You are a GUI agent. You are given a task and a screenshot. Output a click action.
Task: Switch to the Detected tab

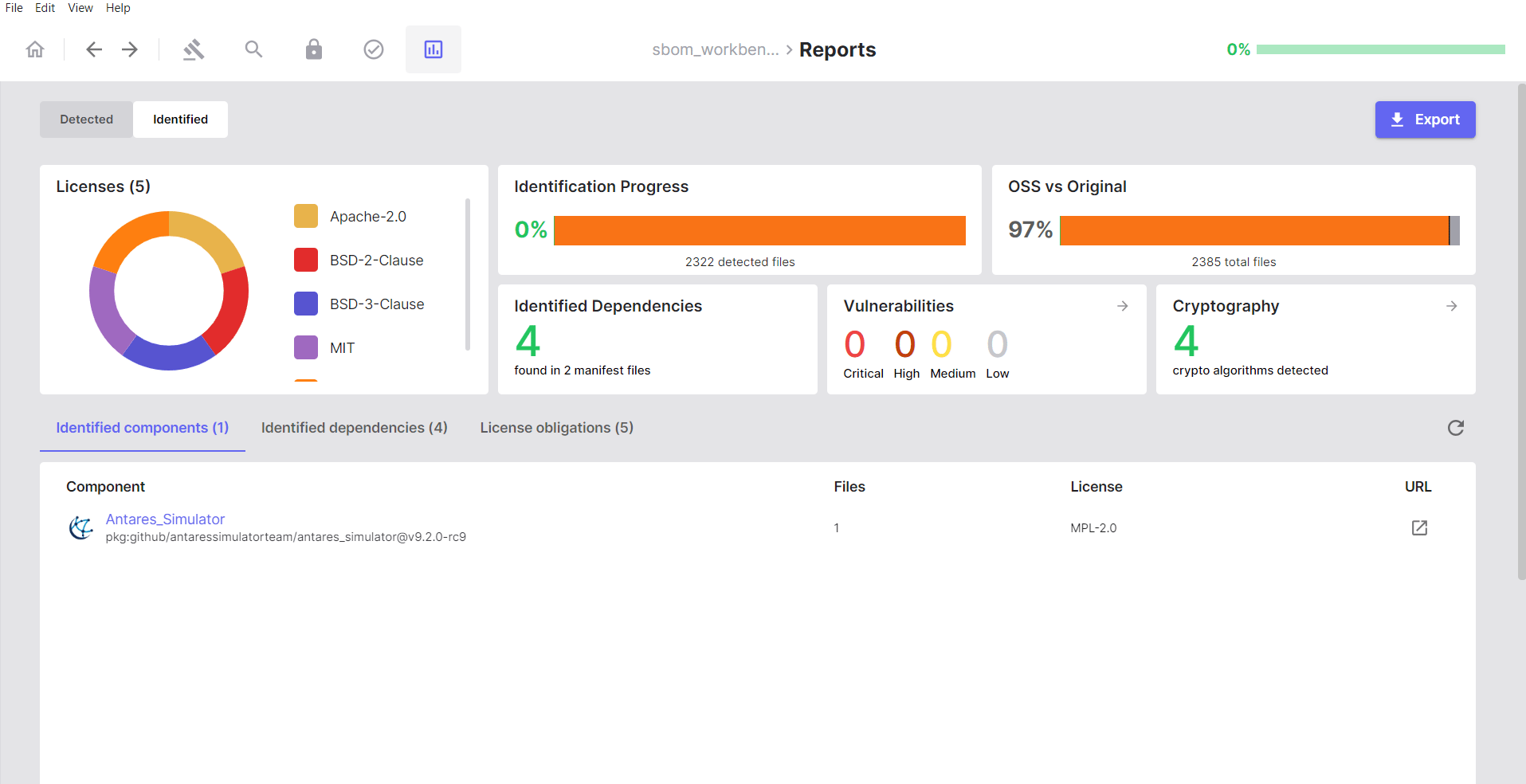pyautogui.click(x=87, y=120)
